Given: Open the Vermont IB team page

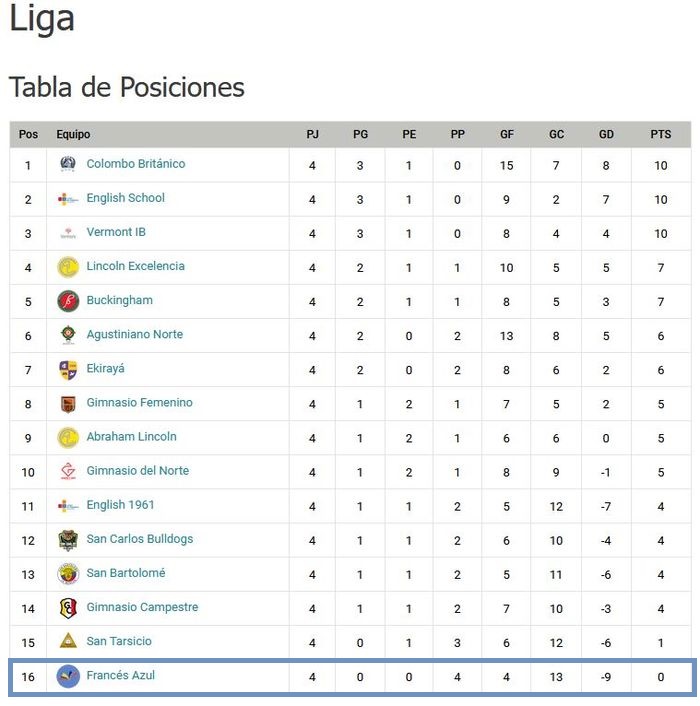Looking at the screenshot, I should pyautogui.click(x=116, y=232).
